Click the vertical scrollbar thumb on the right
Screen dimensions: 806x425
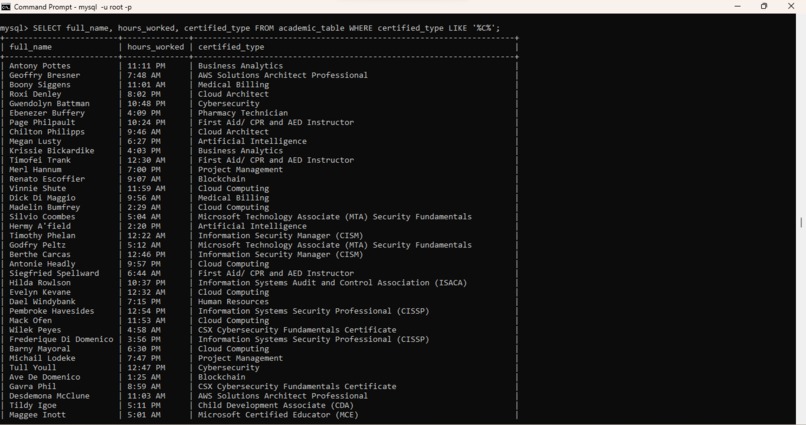(801, 223)
